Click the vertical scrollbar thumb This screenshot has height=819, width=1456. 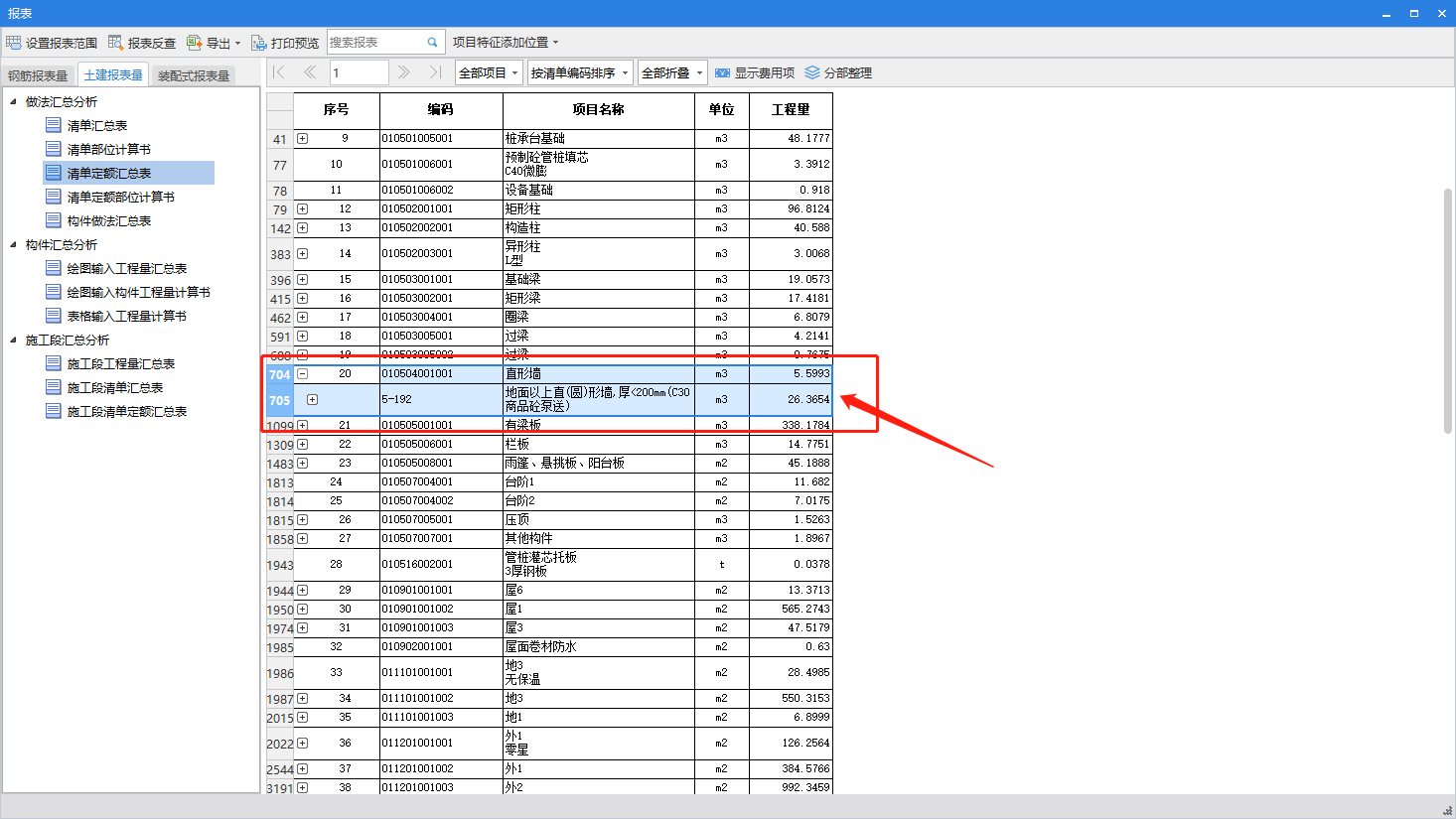pyautogui.click(x=1447, y=311)
